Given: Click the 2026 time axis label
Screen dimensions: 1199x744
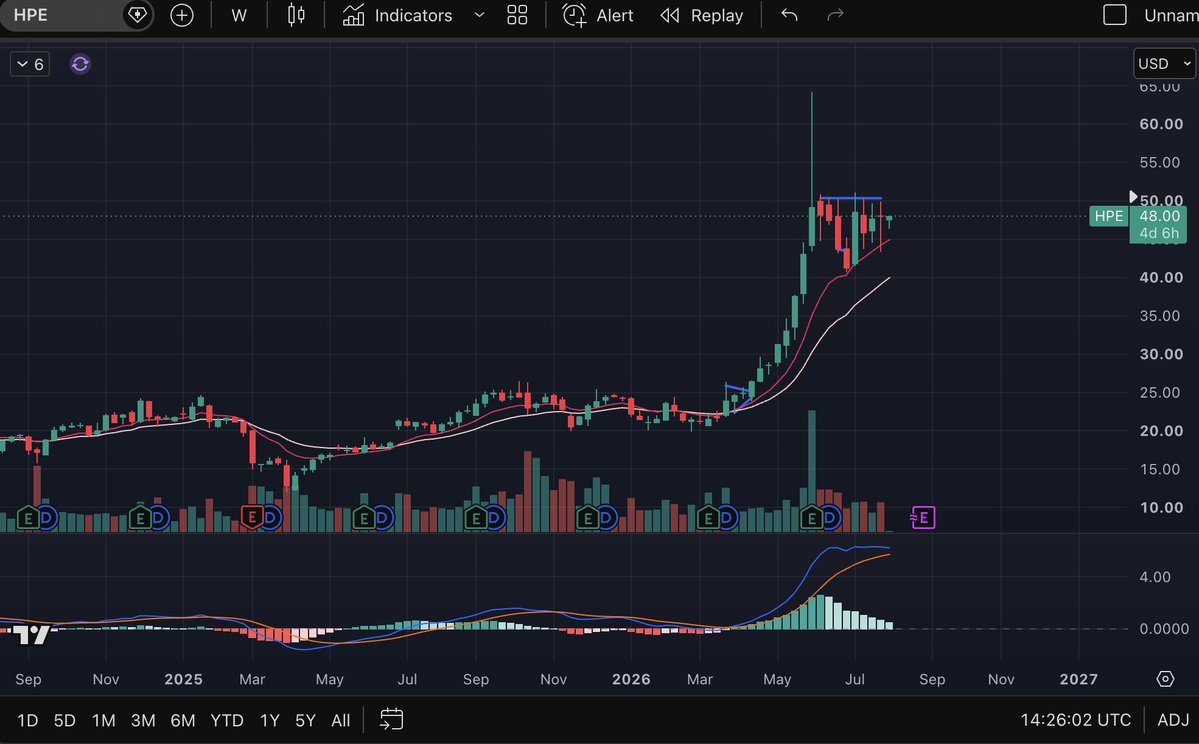Looking at the screenshot, I should coord(631,679).
